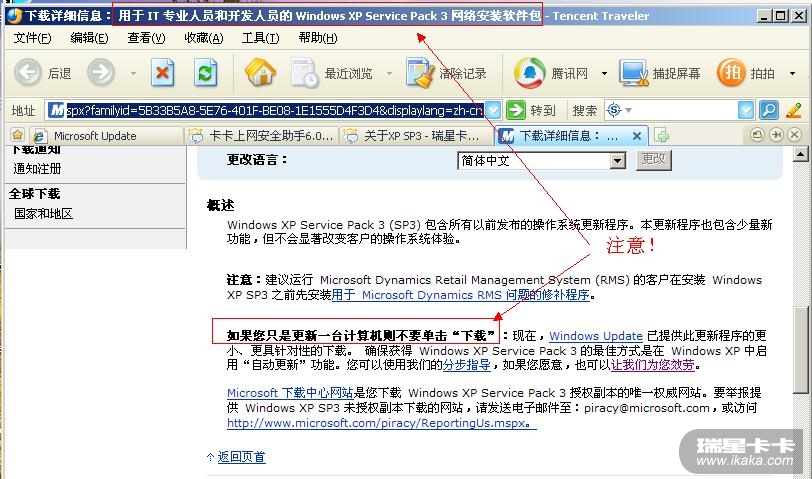Open the 分步指导 step guide link
The image size is (812, 479).
(467, 365)
